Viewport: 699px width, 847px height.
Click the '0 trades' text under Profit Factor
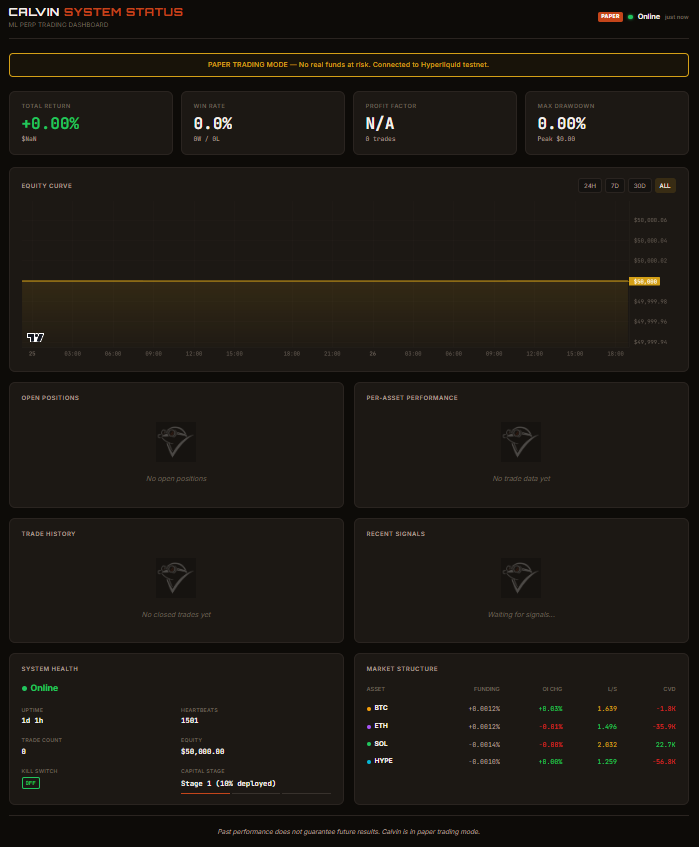pyautogui.click(x=380, y=139)
